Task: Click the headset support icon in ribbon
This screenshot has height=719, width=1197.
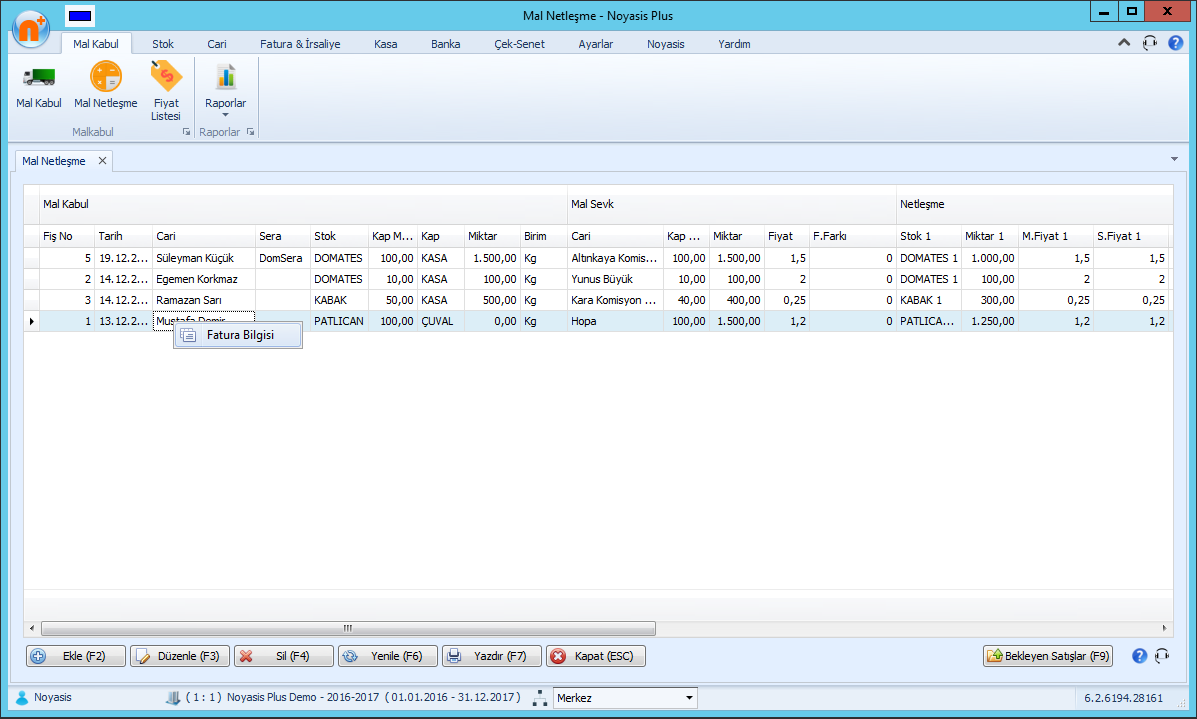Action: 1150,43
